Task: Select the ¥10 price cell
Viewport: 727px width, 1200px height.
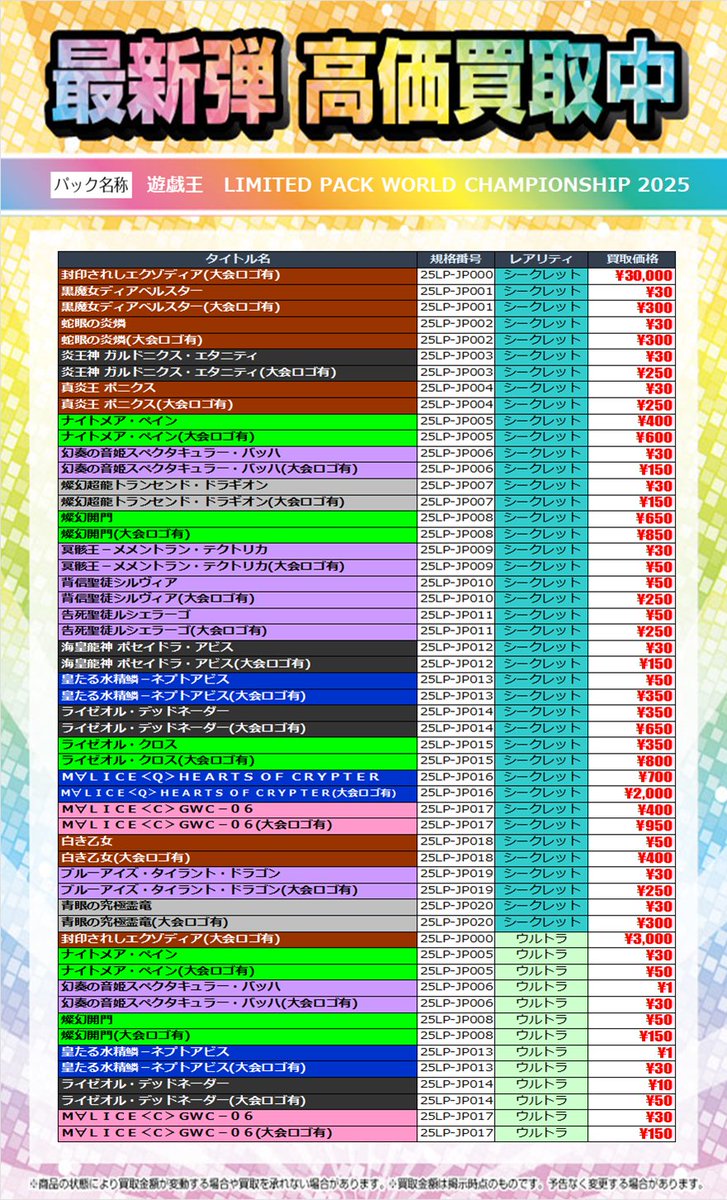Action: click(x=630, y=1084)
